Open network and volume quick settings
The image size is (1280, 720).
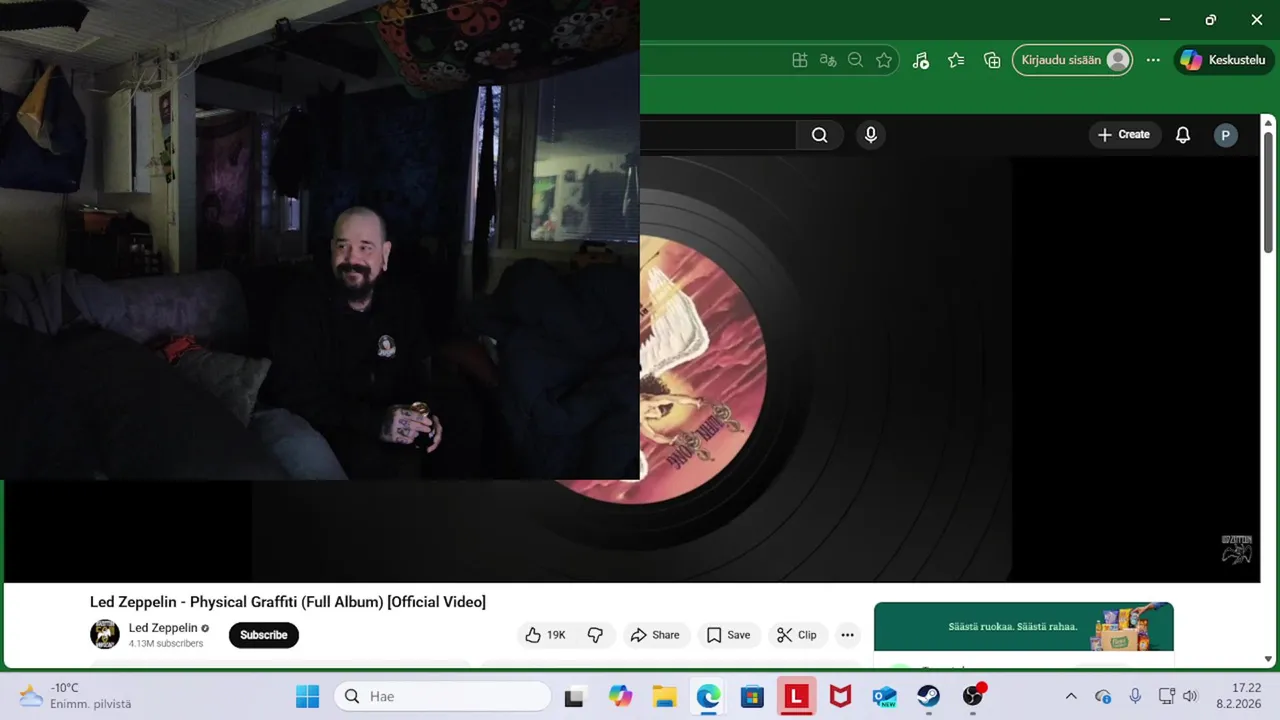(x=1178, y=696)
